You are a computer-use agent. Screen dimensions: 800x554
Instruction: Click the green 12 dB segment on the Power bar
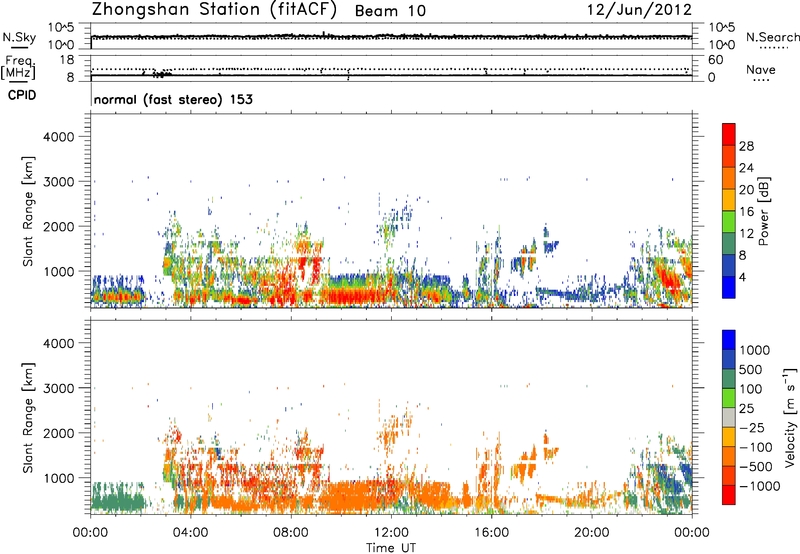point(729,222)
